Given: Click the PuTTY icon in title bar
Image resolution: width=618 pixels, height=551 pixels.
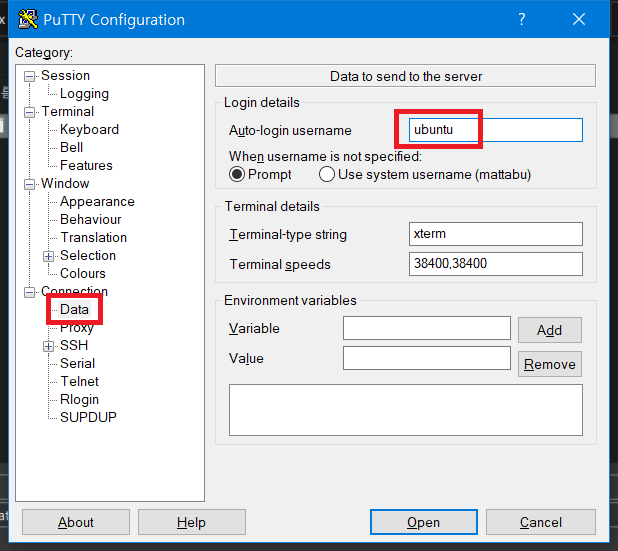Looking at the screenshot, I should [28, 19].
